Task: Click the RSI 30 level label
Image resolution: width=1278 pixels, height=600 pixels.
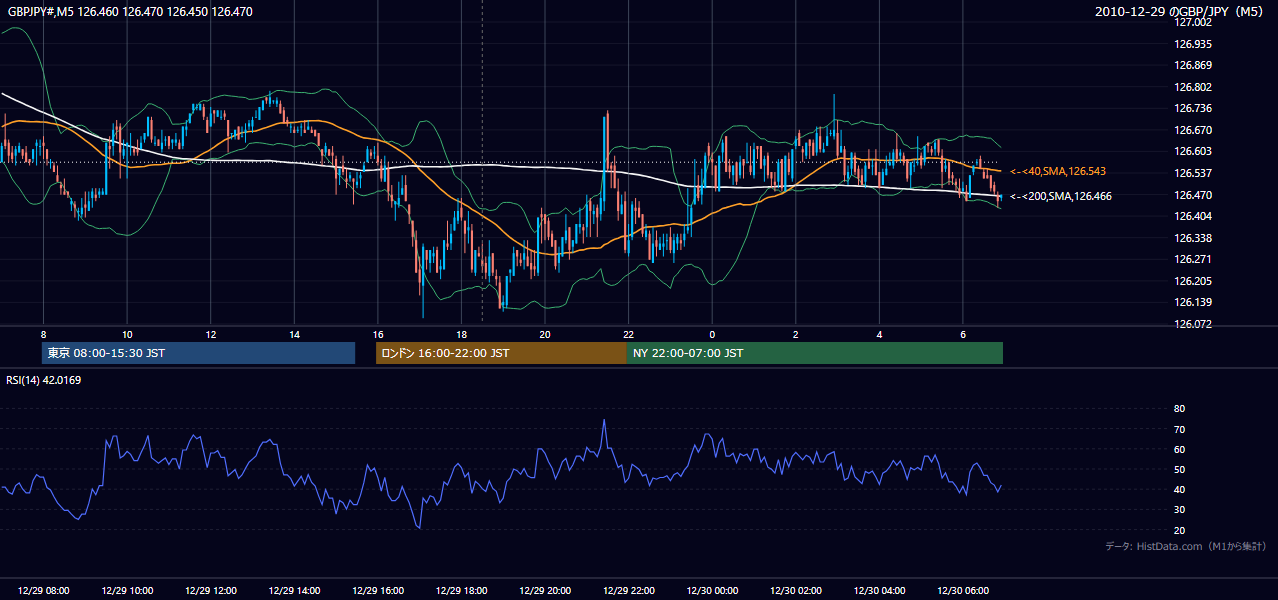Action: click(1179, 510)
